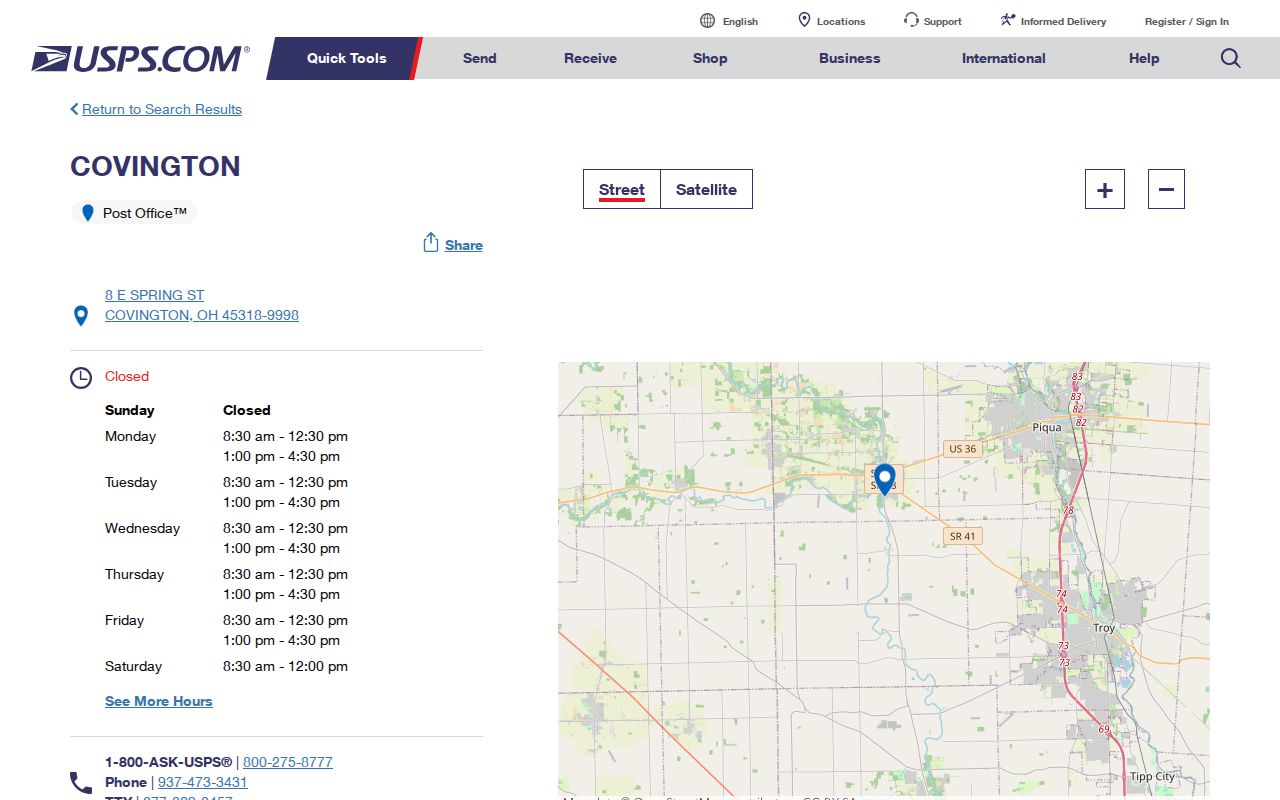Return to Search Results link

pyautogui.click(x=162, y=109)
